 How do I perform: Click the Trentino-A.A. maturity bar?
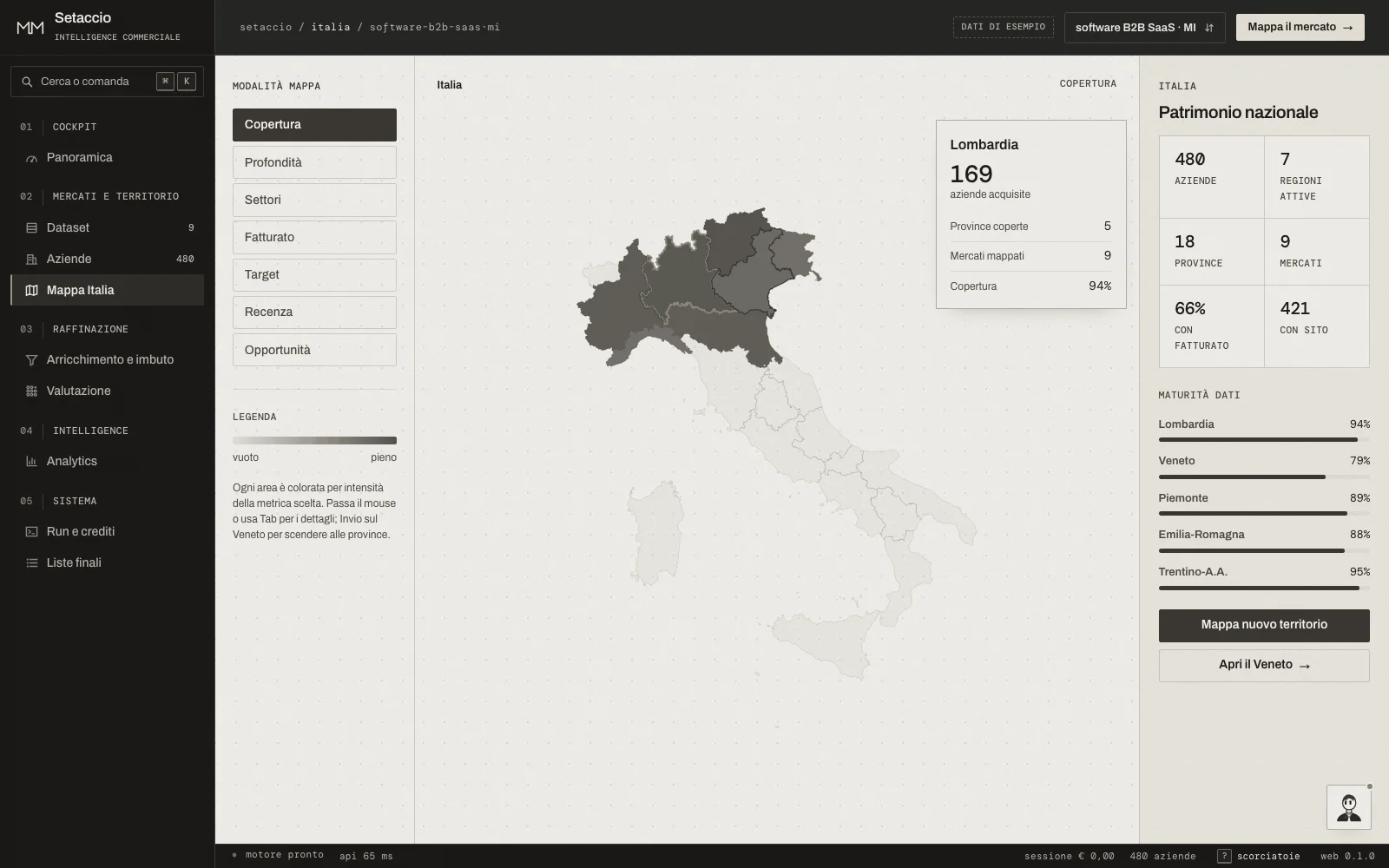(1264, 588)
